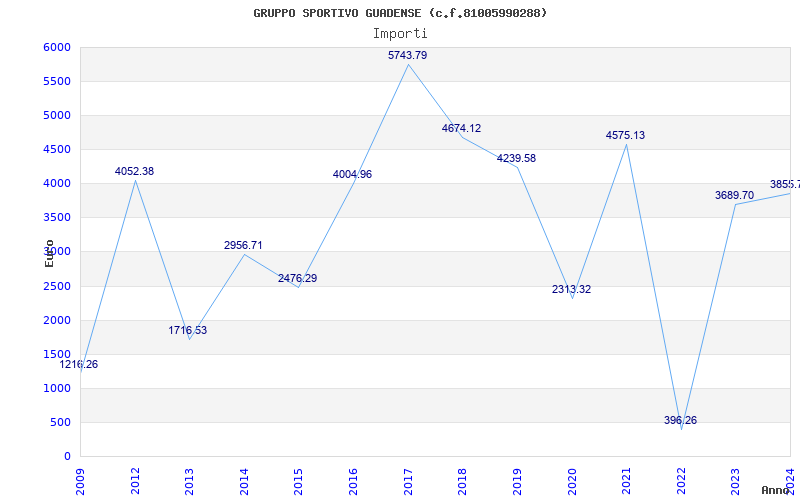Click the 2021 year axis label
The image size is (800, 500).
627,481
